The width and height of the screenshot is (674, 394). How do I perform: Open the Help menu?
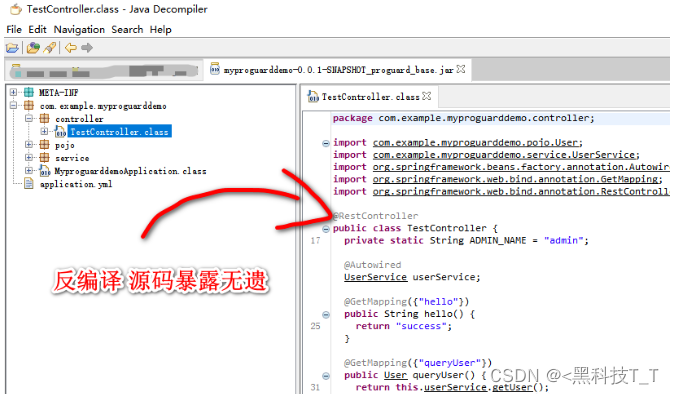(160, 30)
